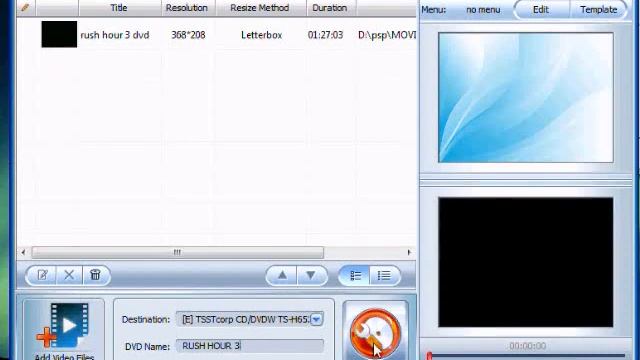This screenshot has width=640, height=360.
Task: Select the 'rush hour 3 dvd' title text
Action: 115,35
